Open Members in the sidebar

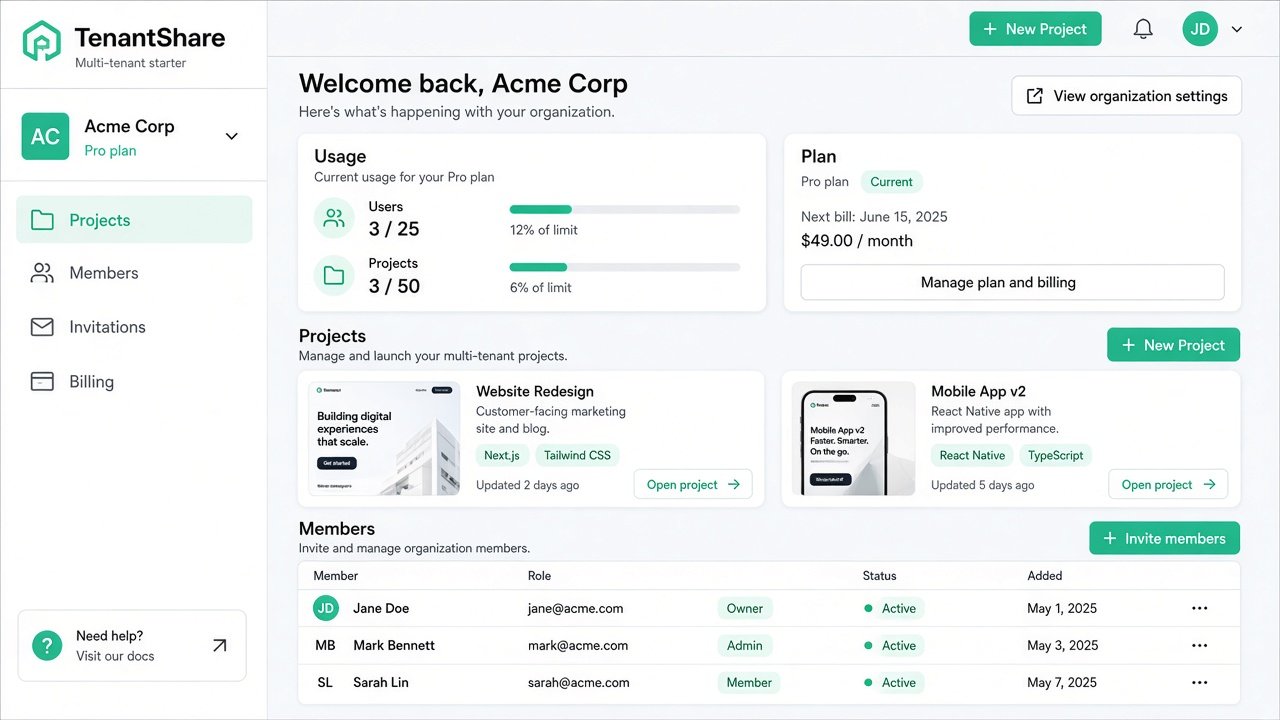pyautogui.click(x=134, y=273)
